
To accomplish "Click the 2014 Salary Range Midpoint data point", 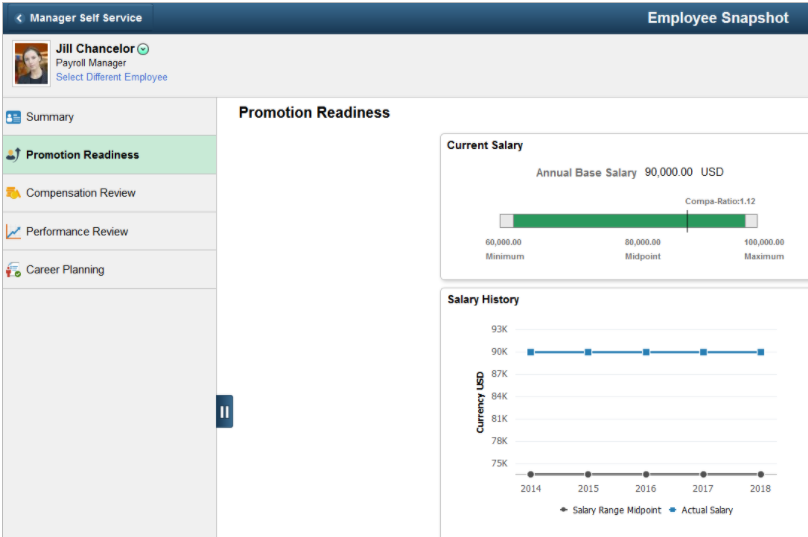I will click(x=531, y=474).
